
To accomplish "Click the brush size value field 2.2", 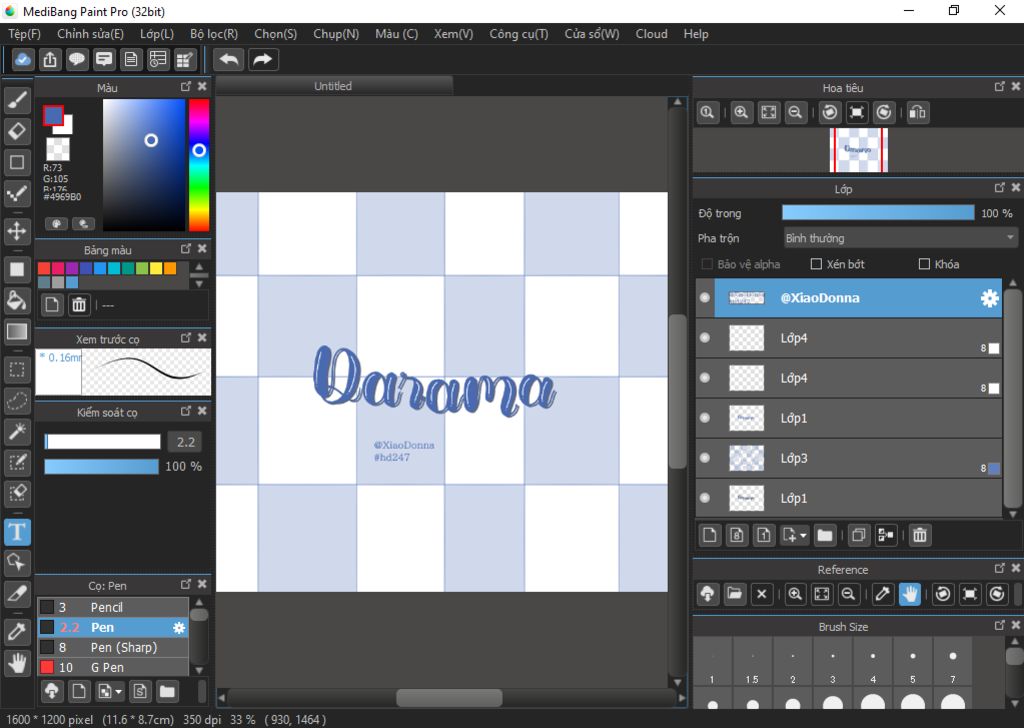I will point(185,442).
